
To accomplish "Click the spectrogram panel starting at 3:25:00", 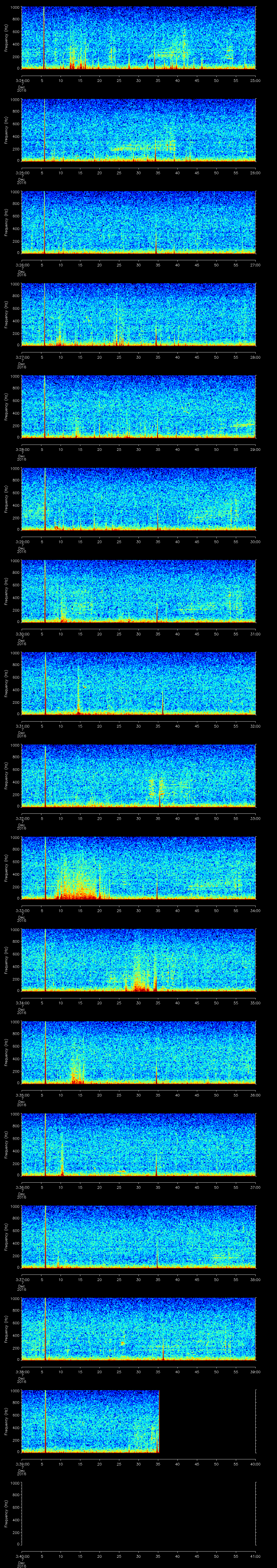I will 138,130.
